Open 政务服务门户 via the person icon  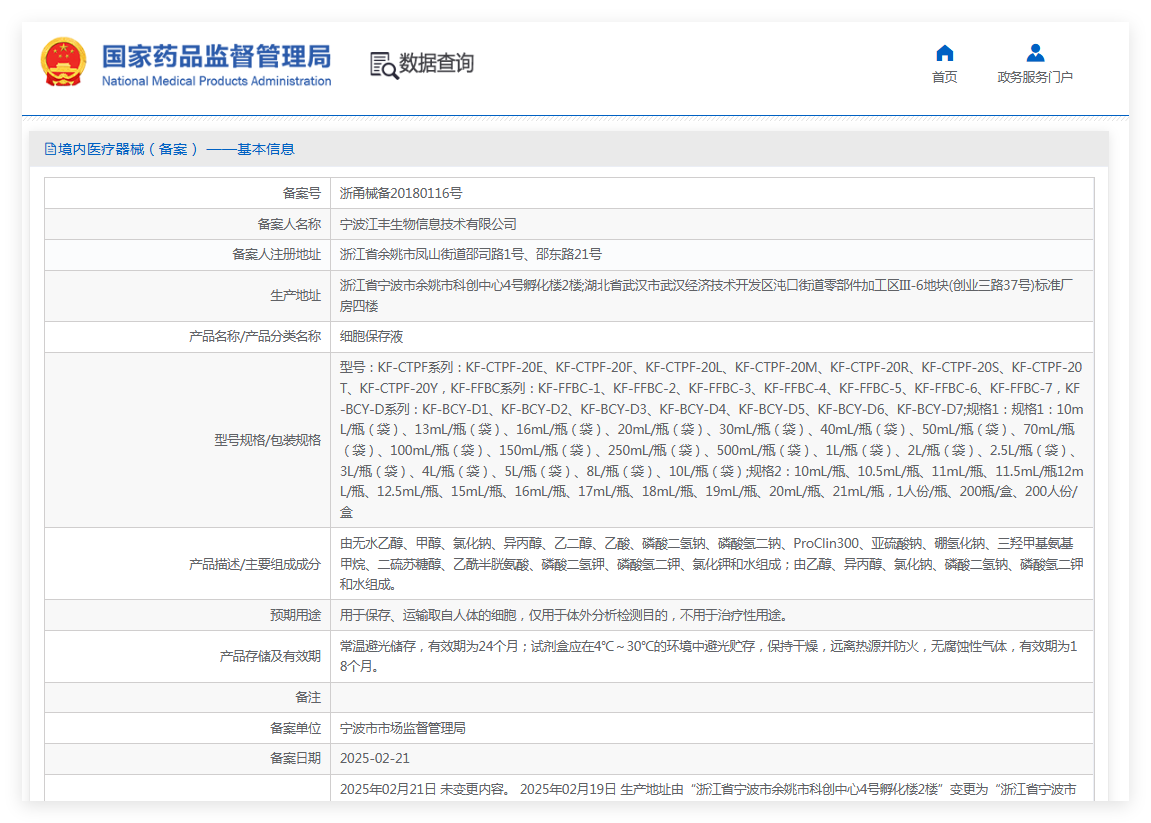pyautogui.click(x=1035, y=53)
